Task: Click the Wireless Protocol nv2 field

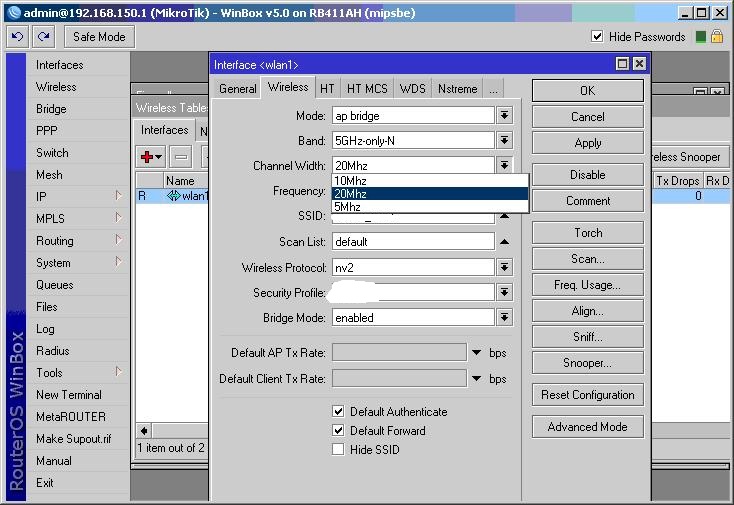Action: coord(413,267)
